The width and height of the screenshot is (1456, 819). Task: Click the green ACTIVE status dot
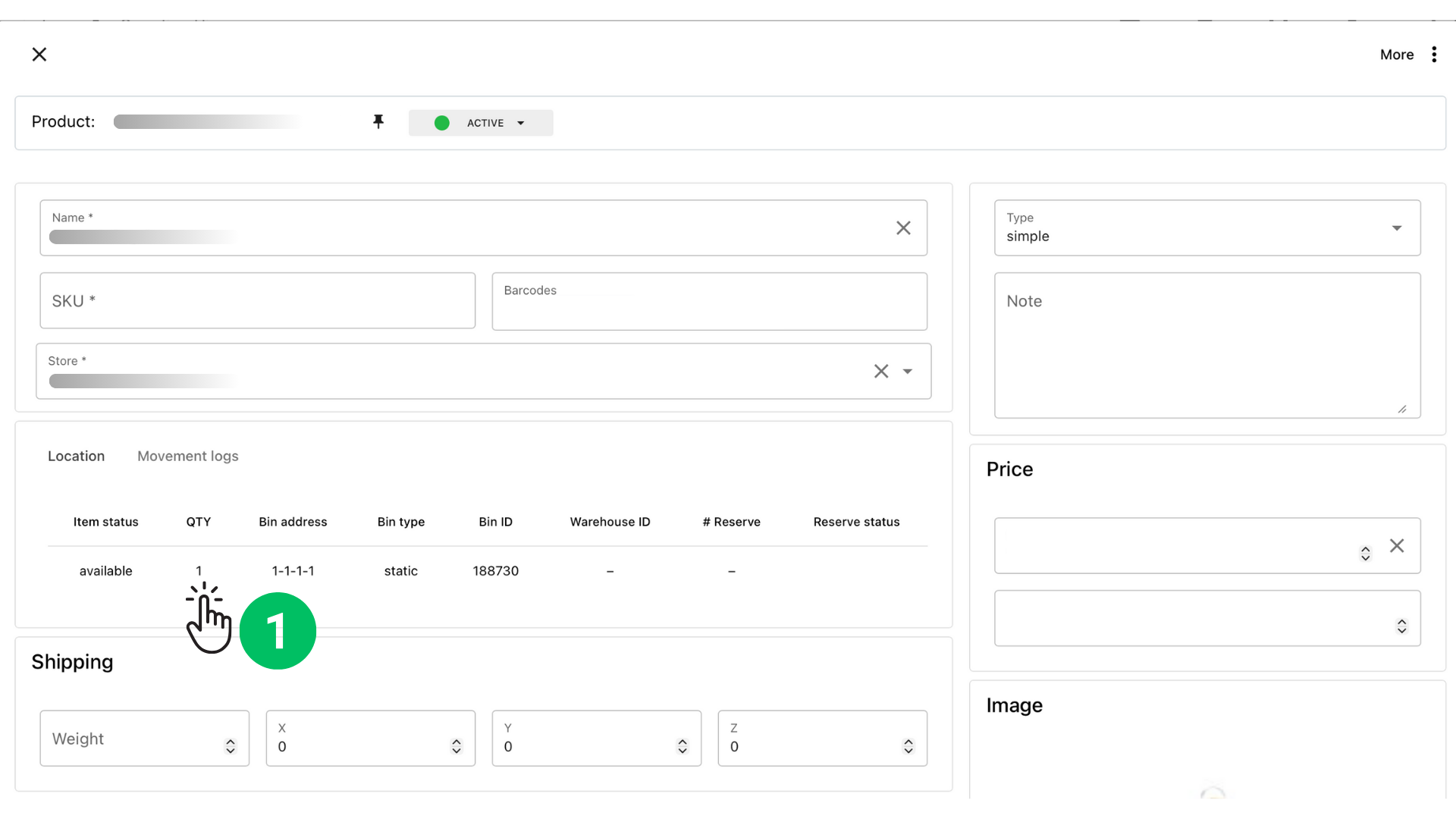441,123
